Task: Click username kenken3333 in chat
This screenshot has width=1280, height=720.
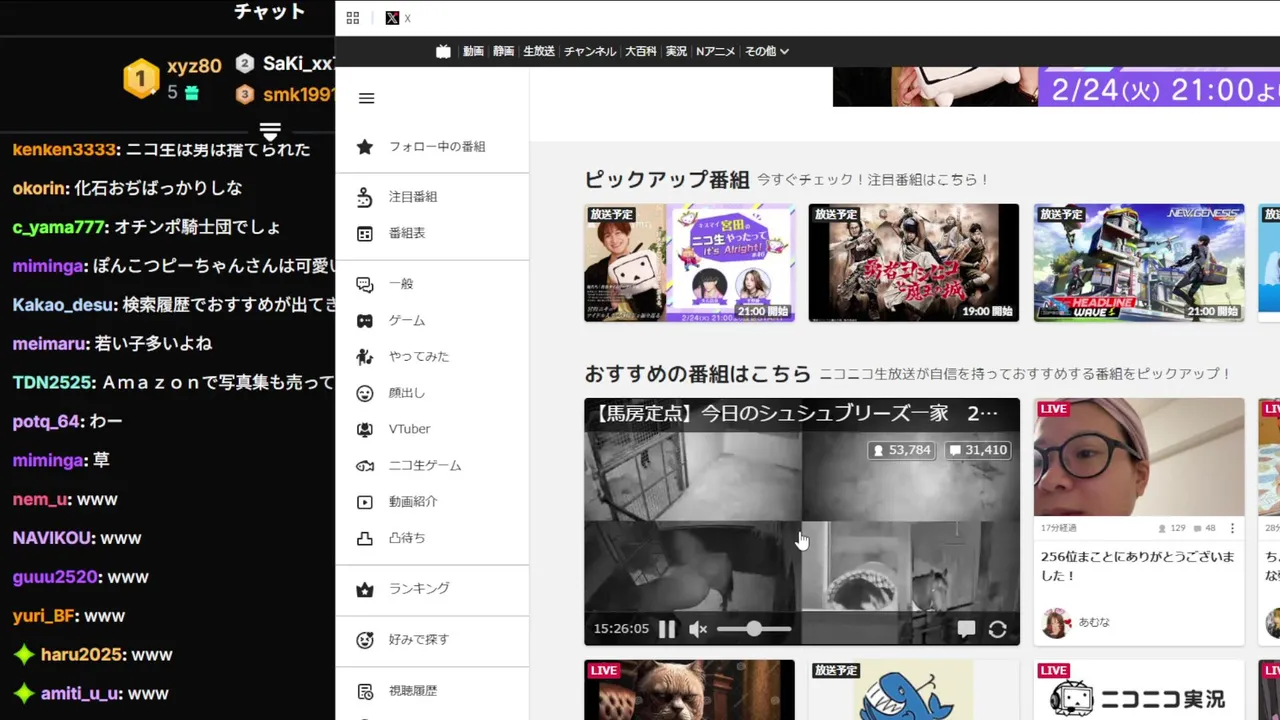Action: click(64, 149)
